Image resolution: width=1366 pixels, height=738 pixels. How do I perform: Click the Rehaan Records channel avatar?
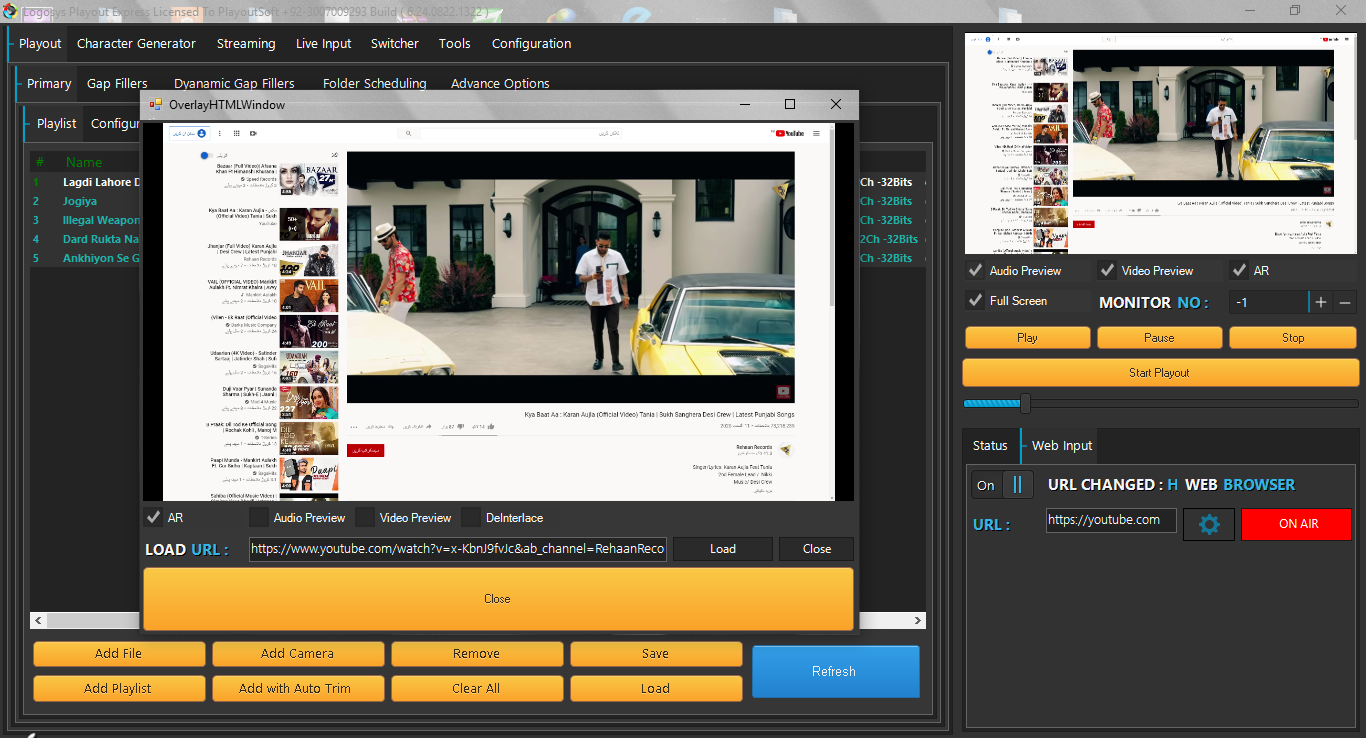click(x=785, y=450)
